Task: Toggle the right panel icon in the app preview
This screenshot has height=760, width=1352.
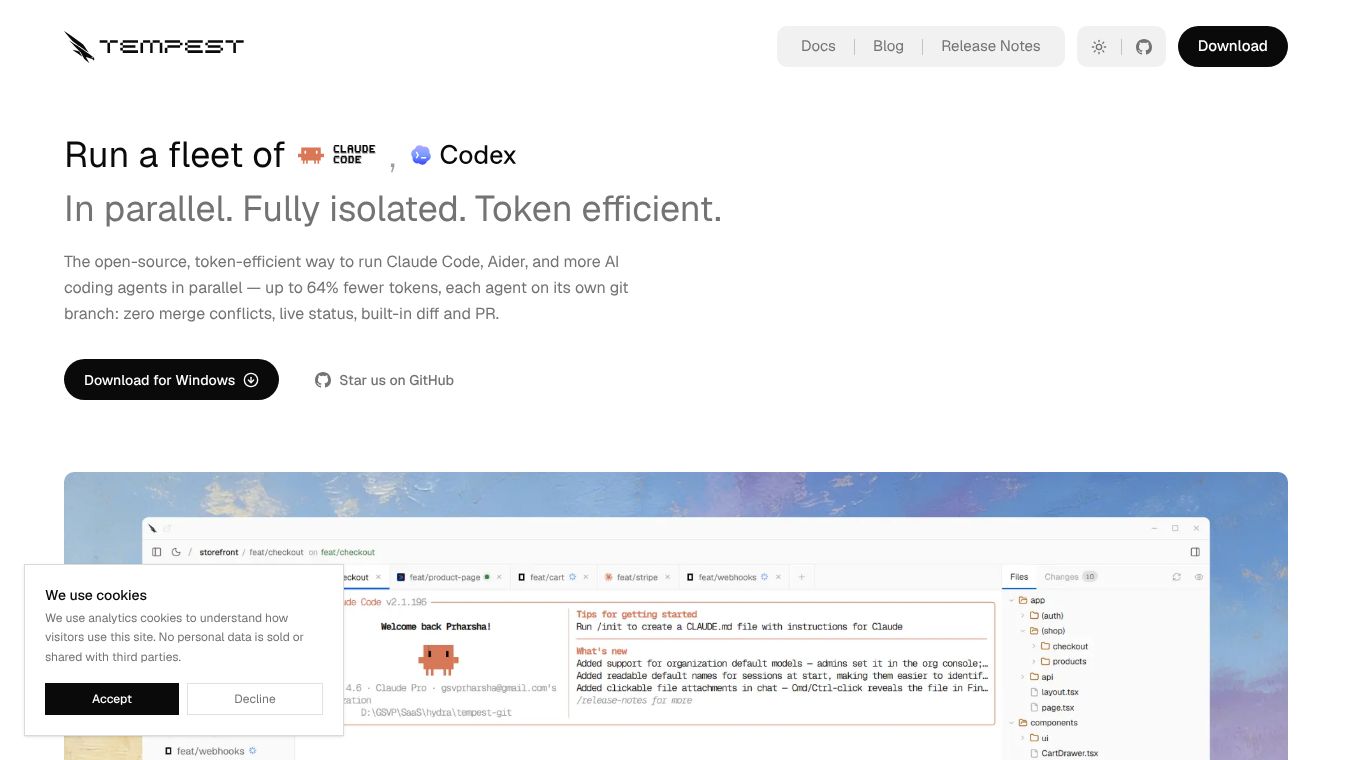Action: pyautogui.click(x=1195, y=552)
